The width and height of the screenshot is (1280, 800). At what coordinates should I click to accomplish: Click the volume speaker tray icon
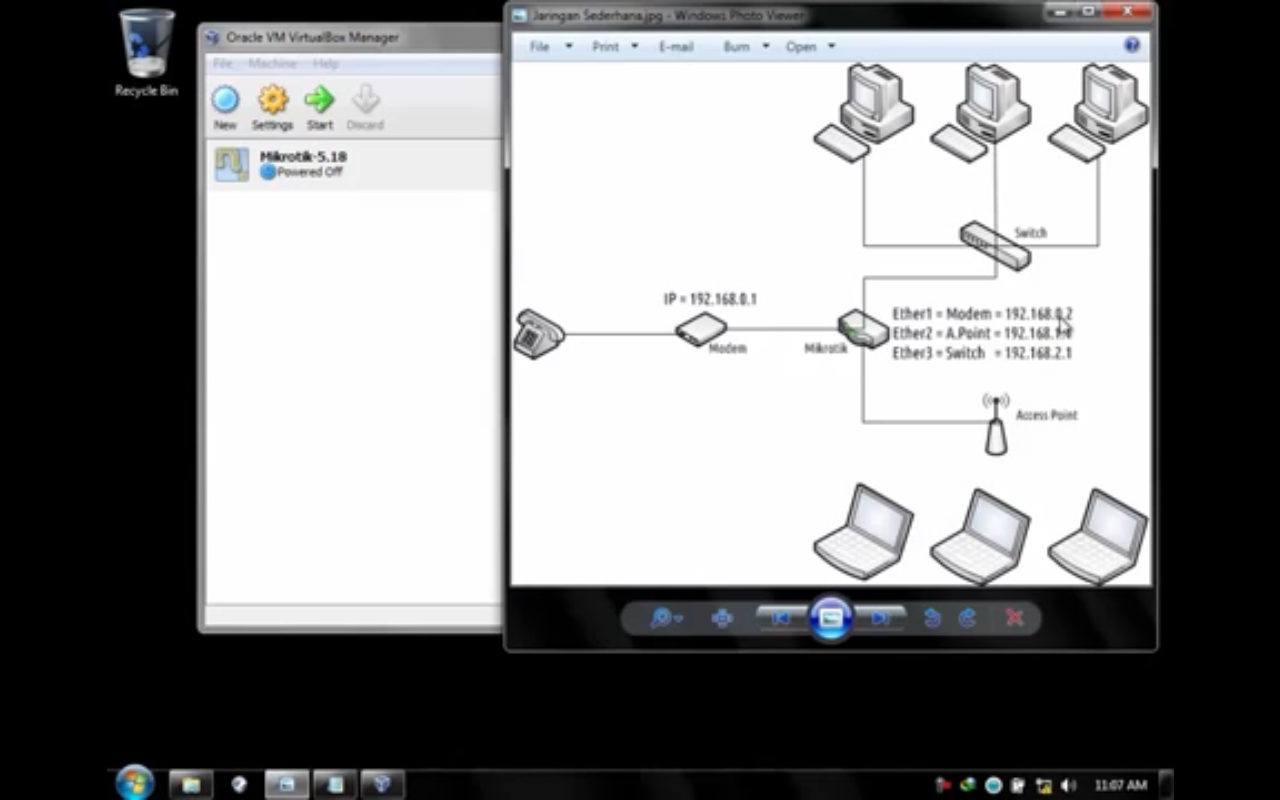point(1068,786)
